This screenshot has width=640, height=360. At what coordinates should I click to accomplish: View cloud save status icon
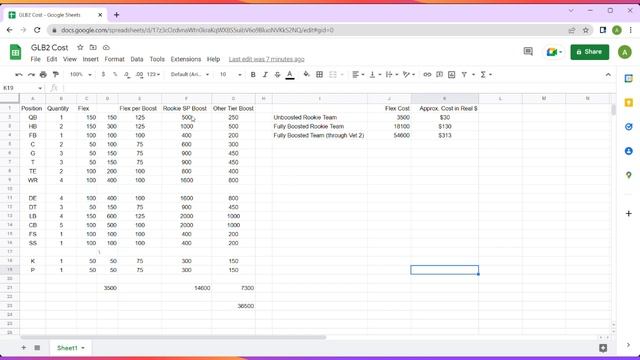point(106,47)
